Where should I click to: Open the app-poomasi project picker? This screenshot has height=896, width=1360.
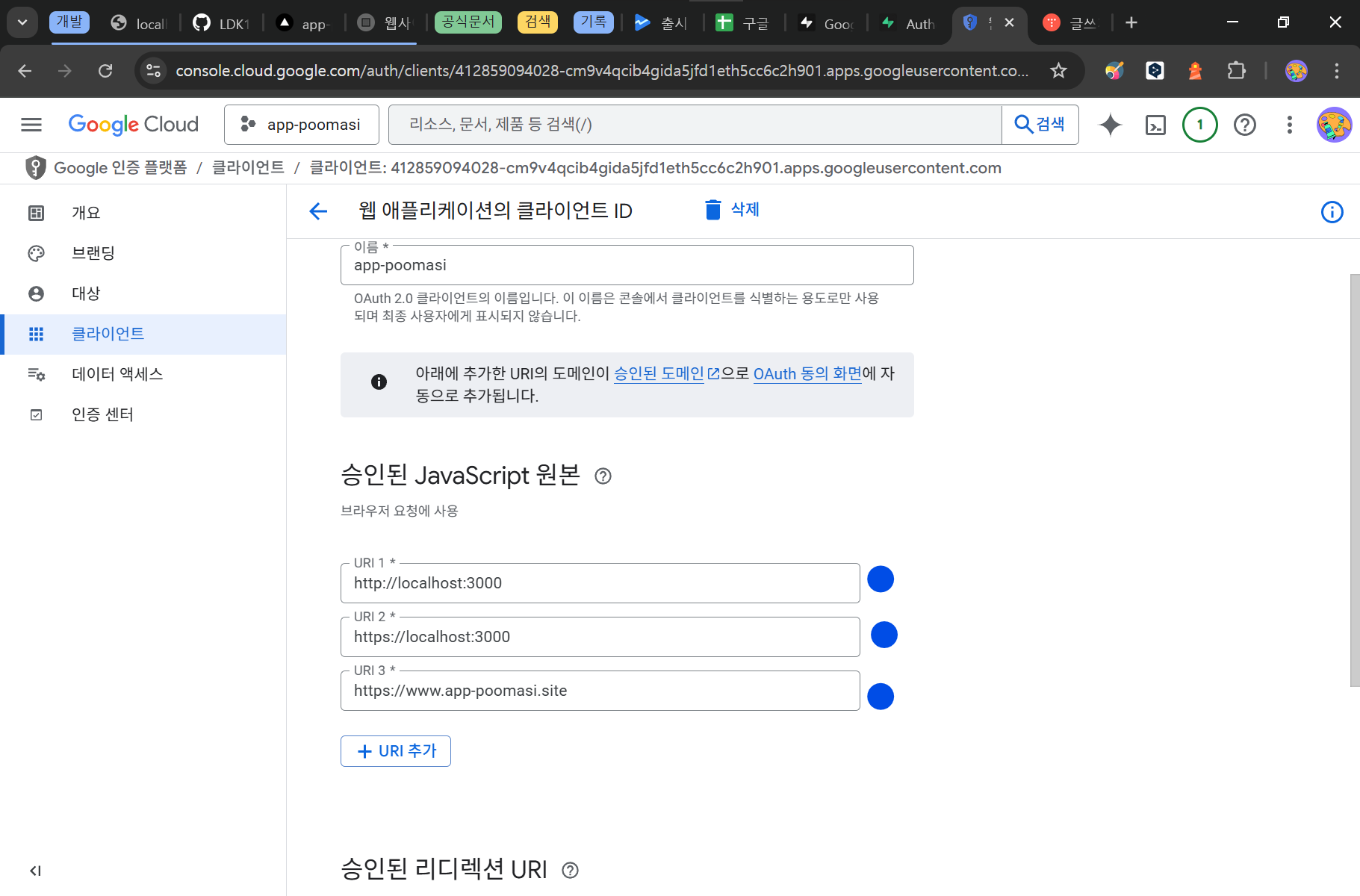click(x=302, y=125)
